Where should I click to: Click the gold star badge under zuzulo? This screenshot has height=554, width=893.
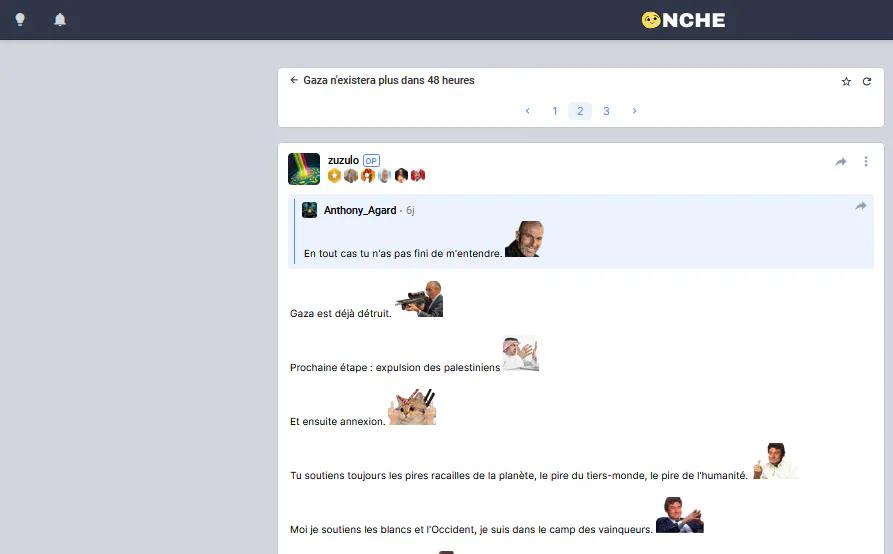(x=334, y=175)
